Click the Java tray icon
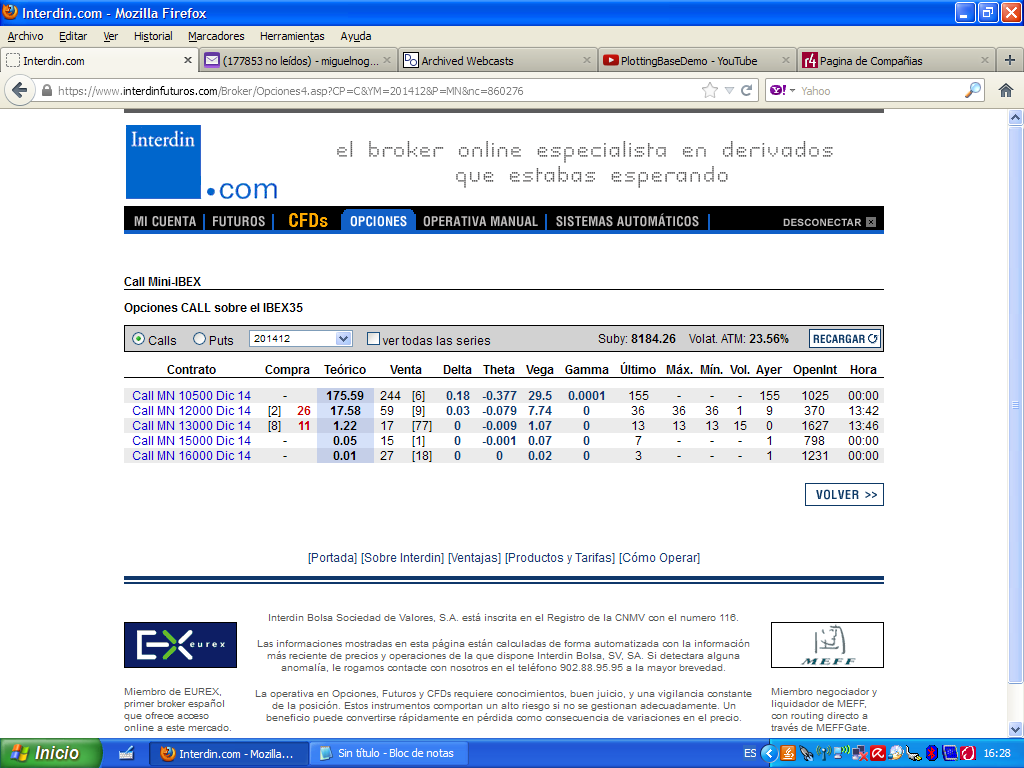Viewport: 1024px width, 768px height. 788,753
